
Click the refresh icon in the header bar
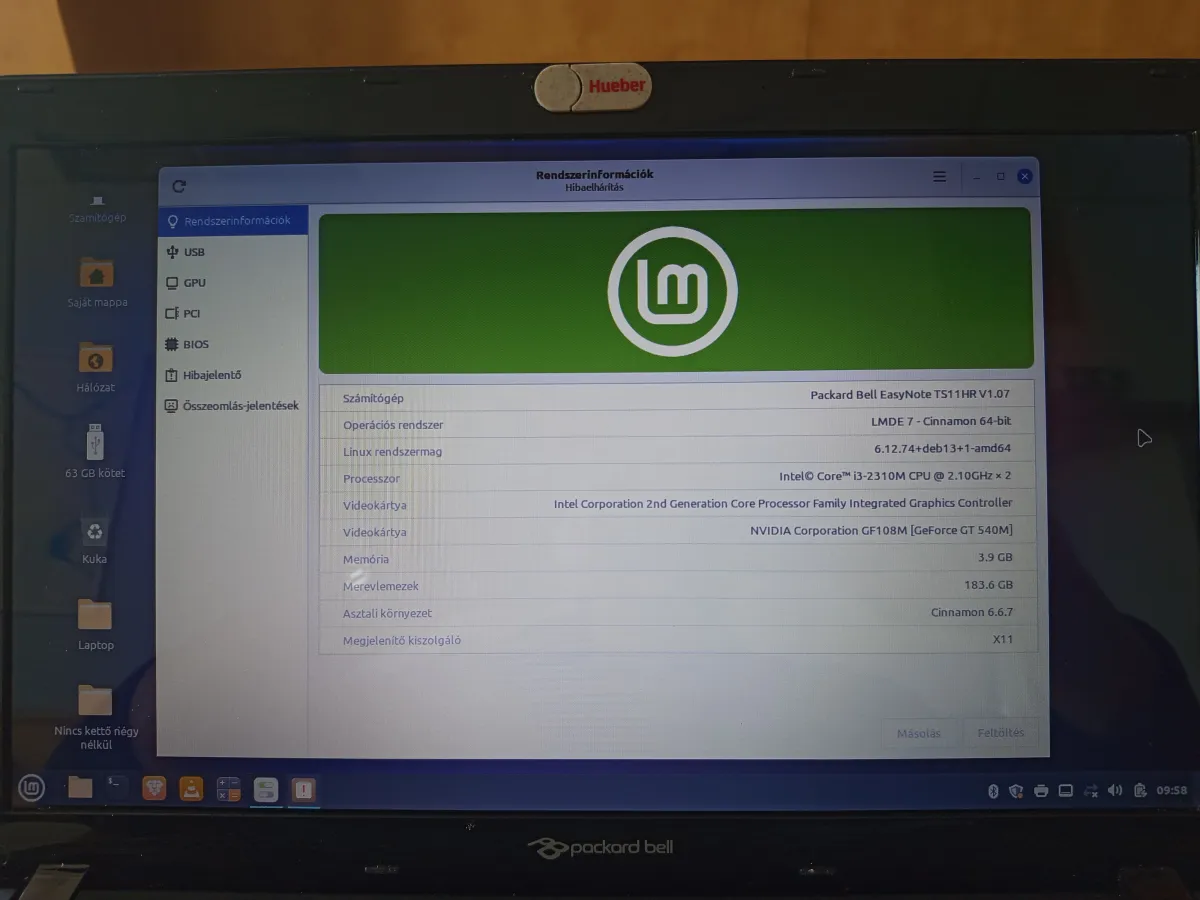tap(179, 186)
